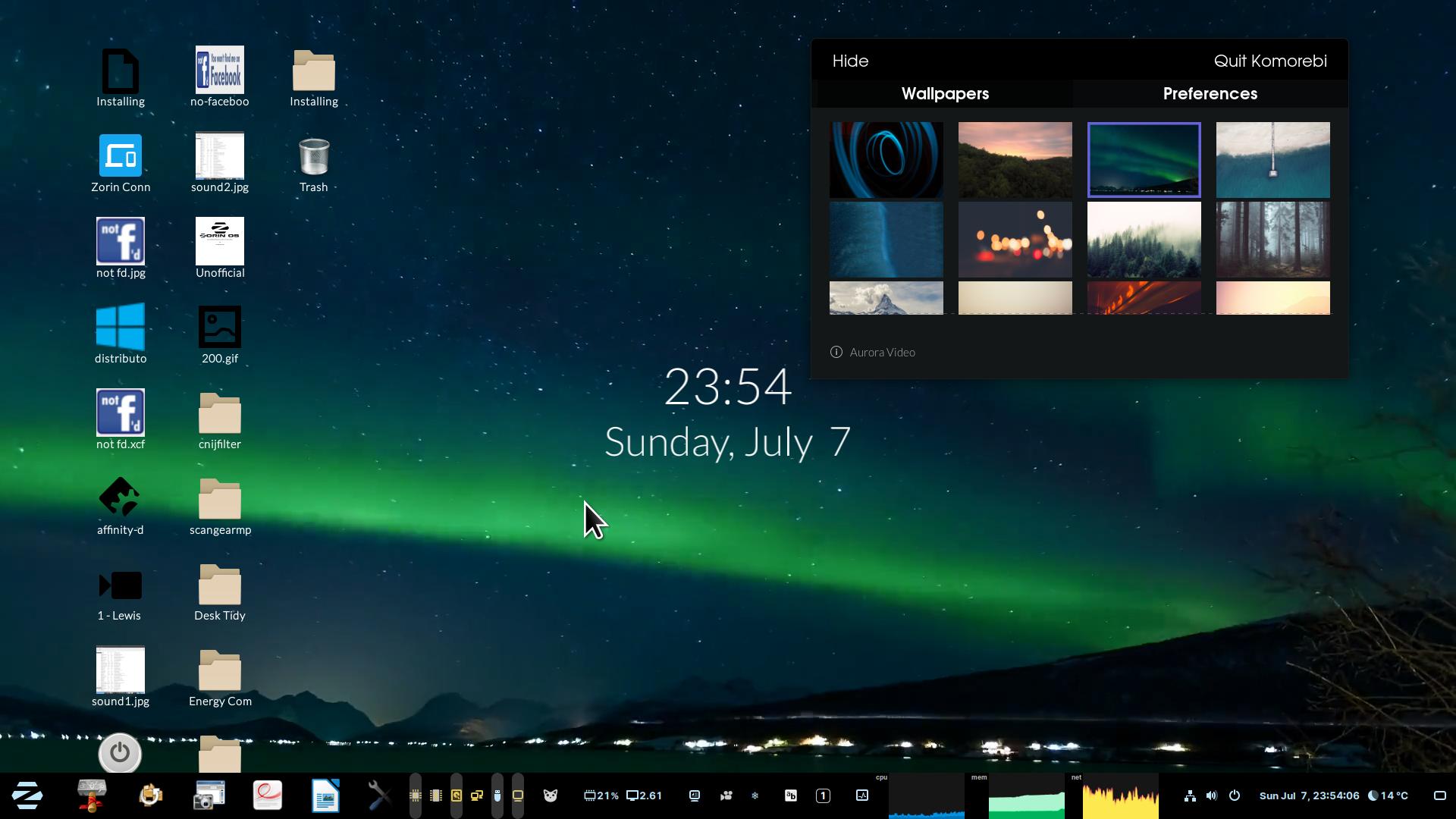Open the screenshot tool in the taskbar
The image size is (1456, 819).
208,795
